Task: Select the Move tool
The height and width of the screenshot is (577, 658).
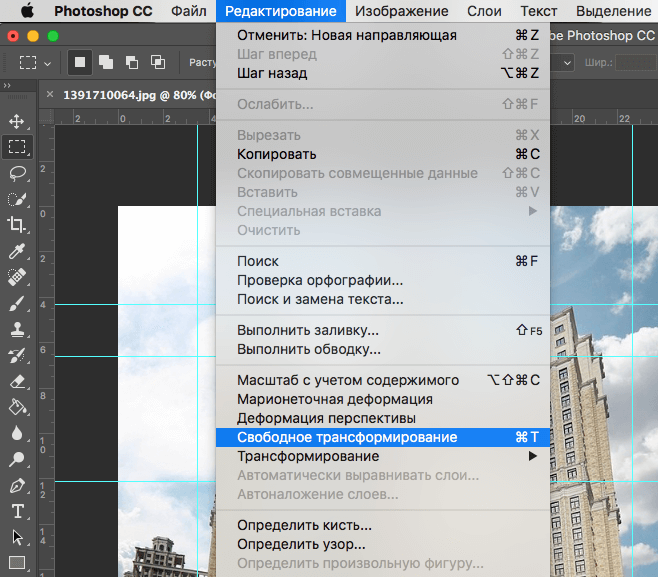Action: pos(17,121)
